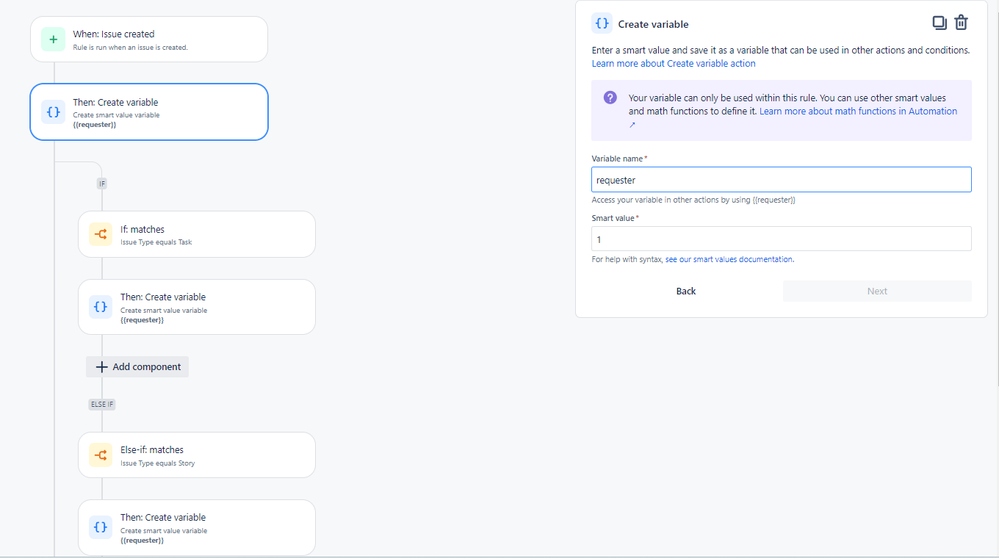
Task: Click the braces icon under Issue Type equals Task
Action: click(101, 307)
